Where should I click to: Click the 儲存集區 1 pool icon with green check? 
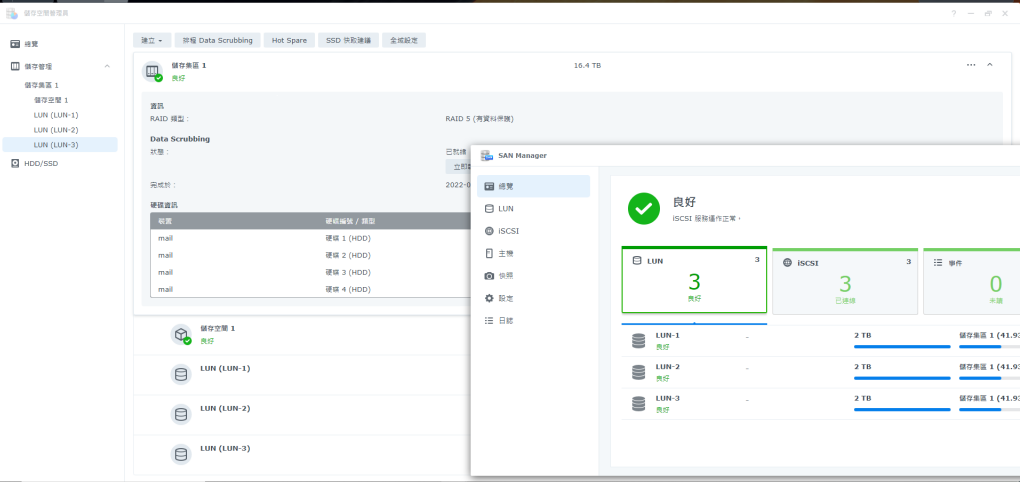tap(153, 72)
